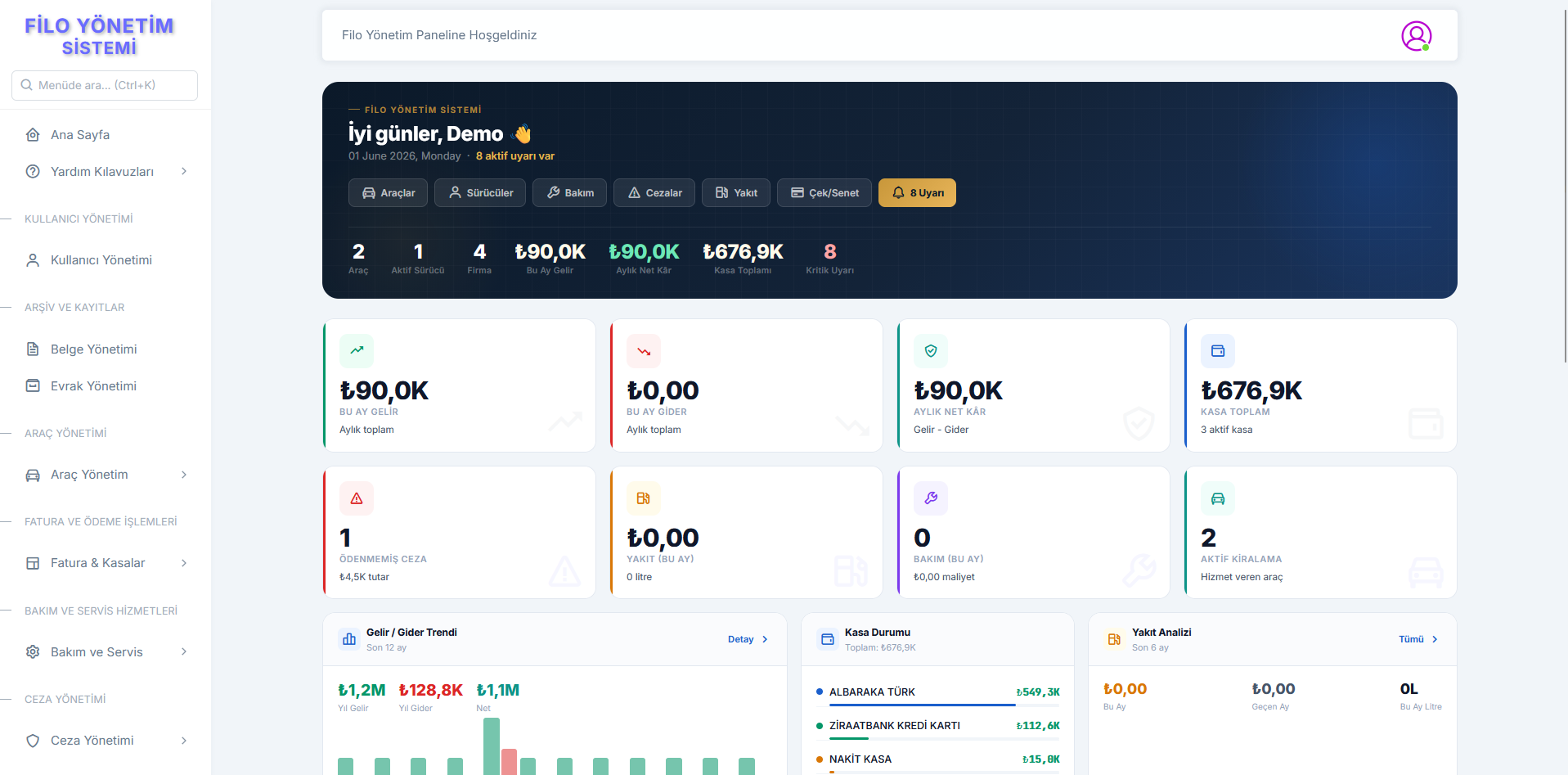Click the Sürücüler shortcut button
This screenshot has height=775, width=1568.
coord(480,193)
